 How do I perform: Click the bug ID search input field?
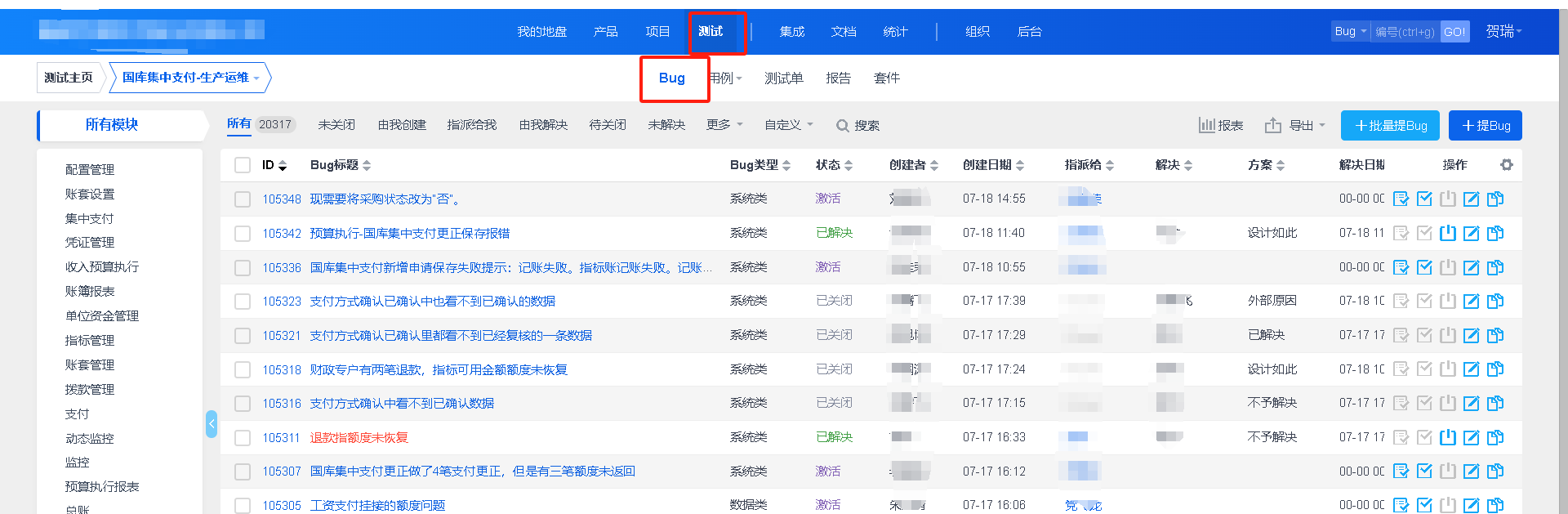click(1404, 32)
